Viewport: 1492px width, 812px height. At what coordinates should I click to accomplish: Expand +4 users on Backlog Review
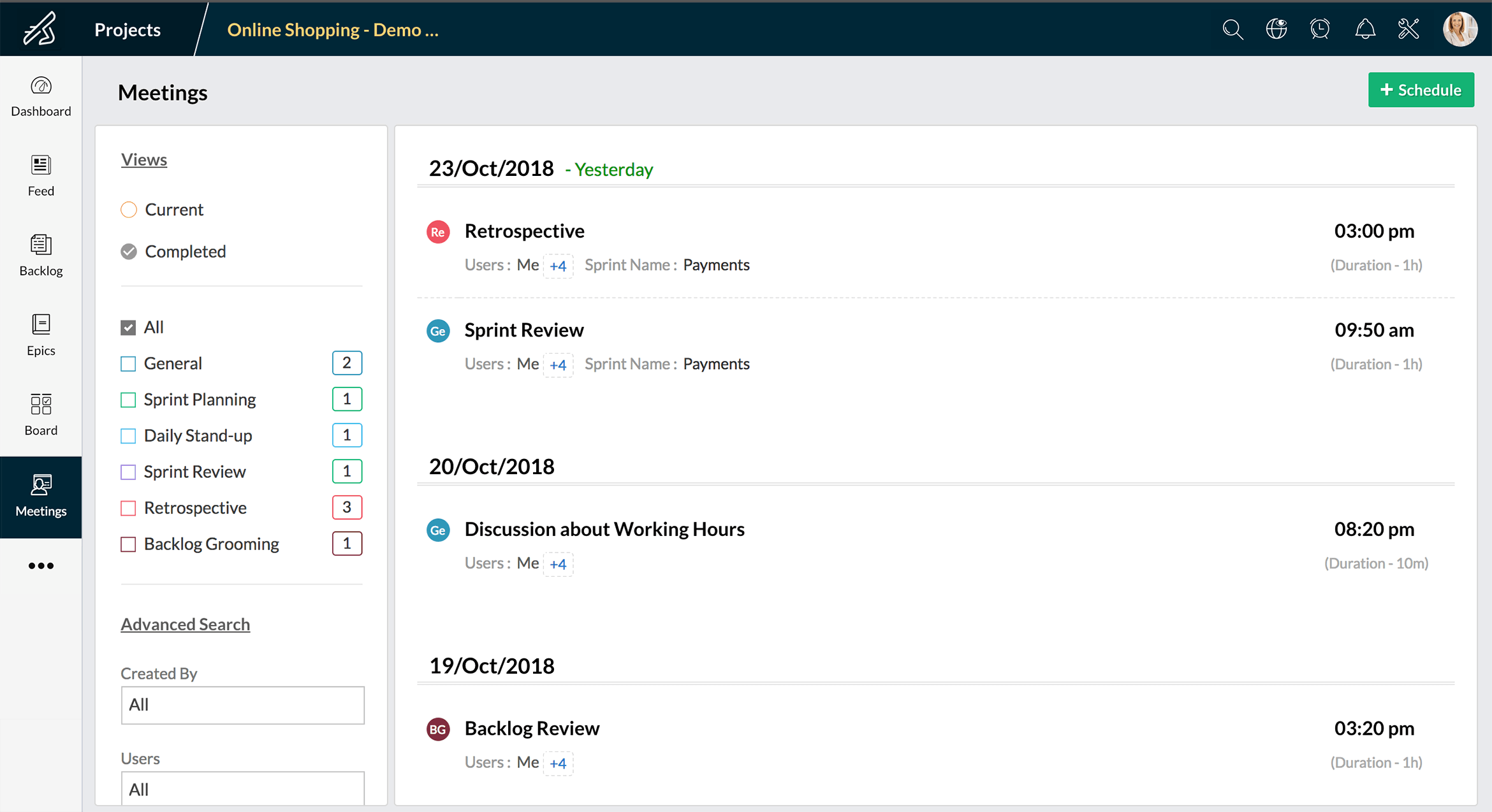[558, 763]
